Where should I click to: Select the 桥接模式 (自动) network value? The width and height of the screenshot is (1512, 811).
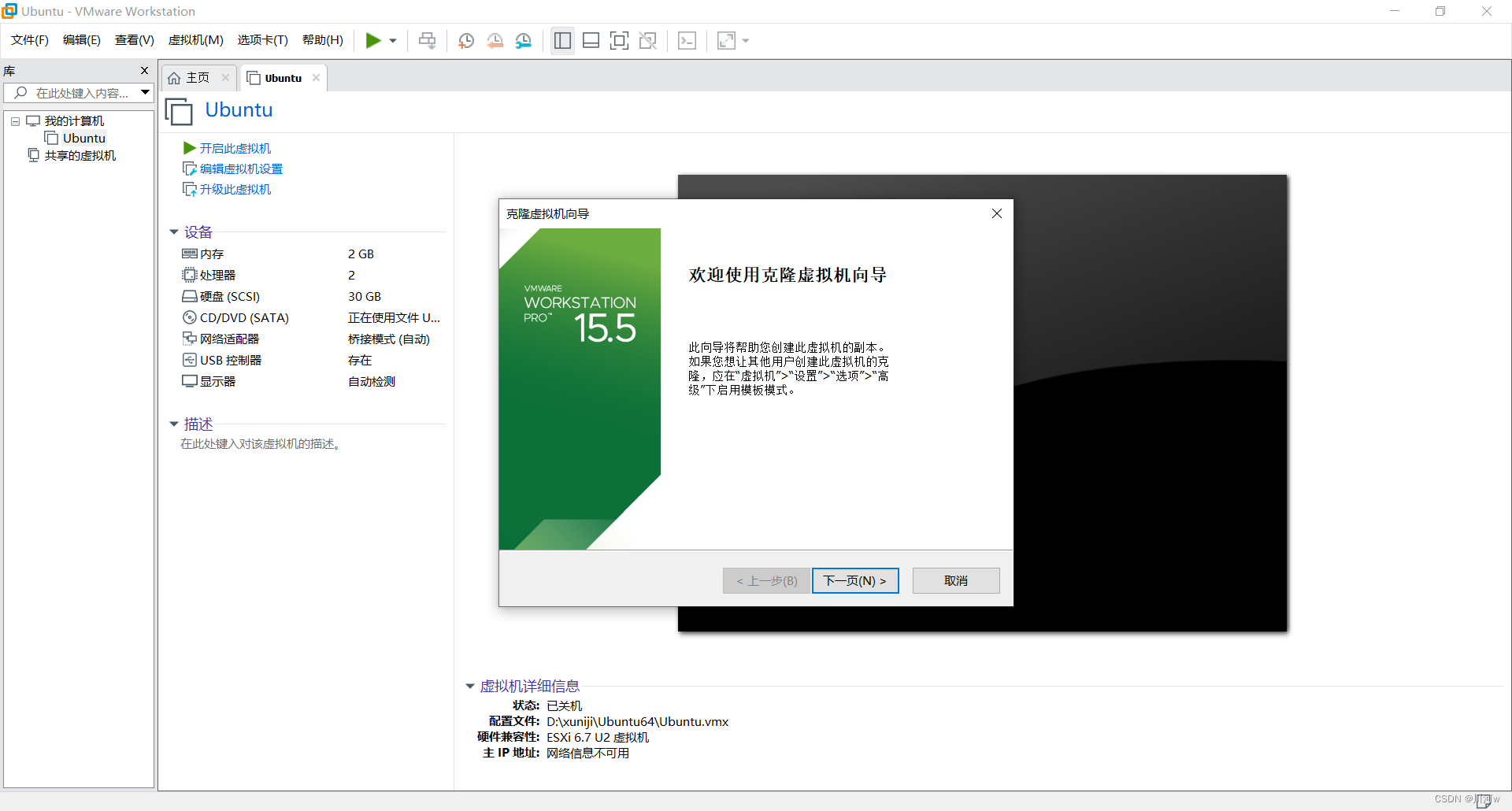pyautogui.click(x=389, y=339)
